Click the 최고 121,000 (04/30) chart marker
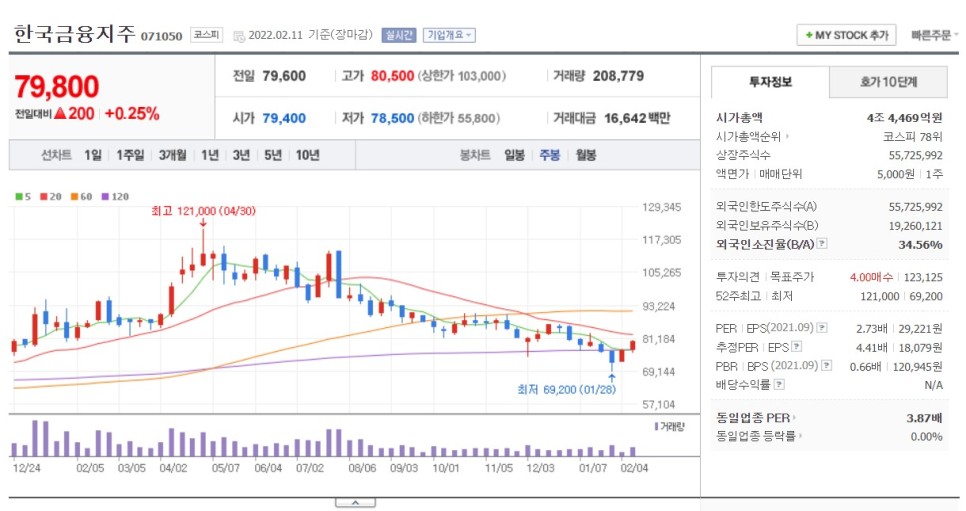Screen dimensions: 966x511 coord(203,211)
